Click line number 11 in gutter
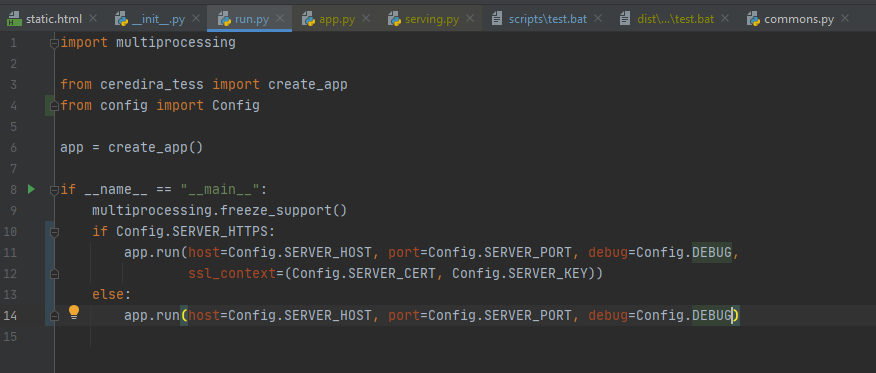 click(11, 253)
